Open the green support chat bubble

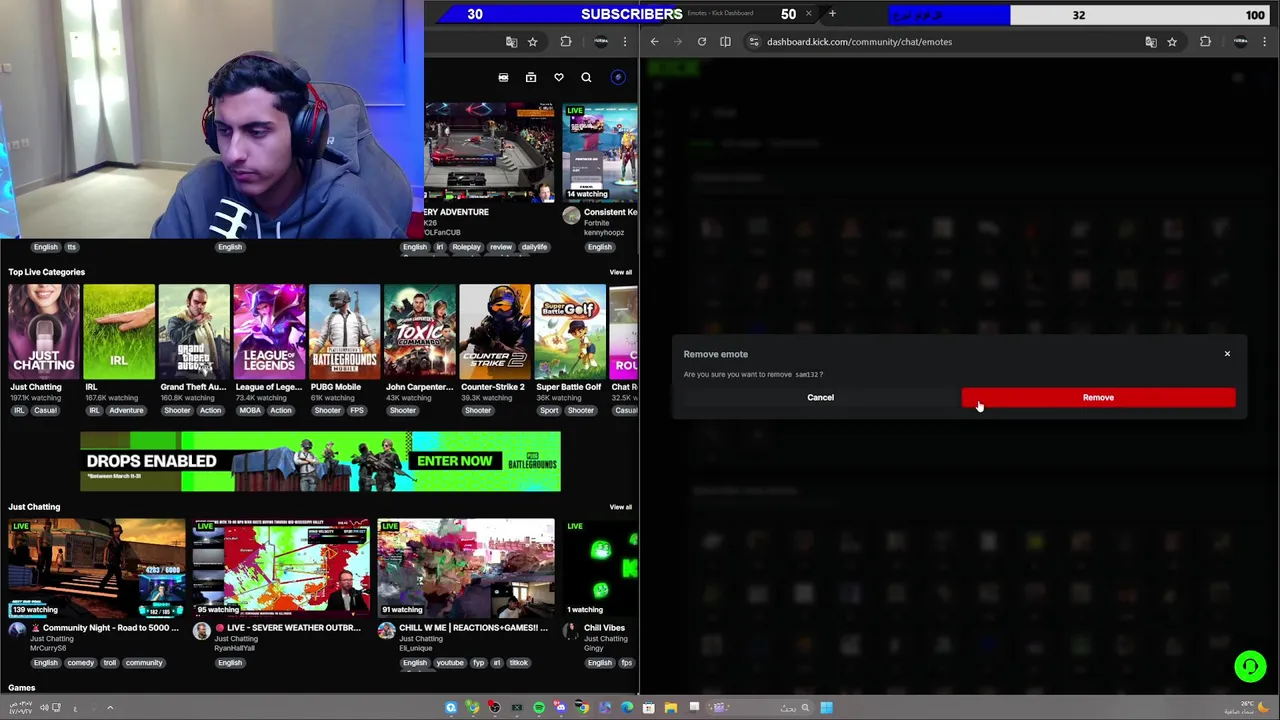click(1250, 666)
